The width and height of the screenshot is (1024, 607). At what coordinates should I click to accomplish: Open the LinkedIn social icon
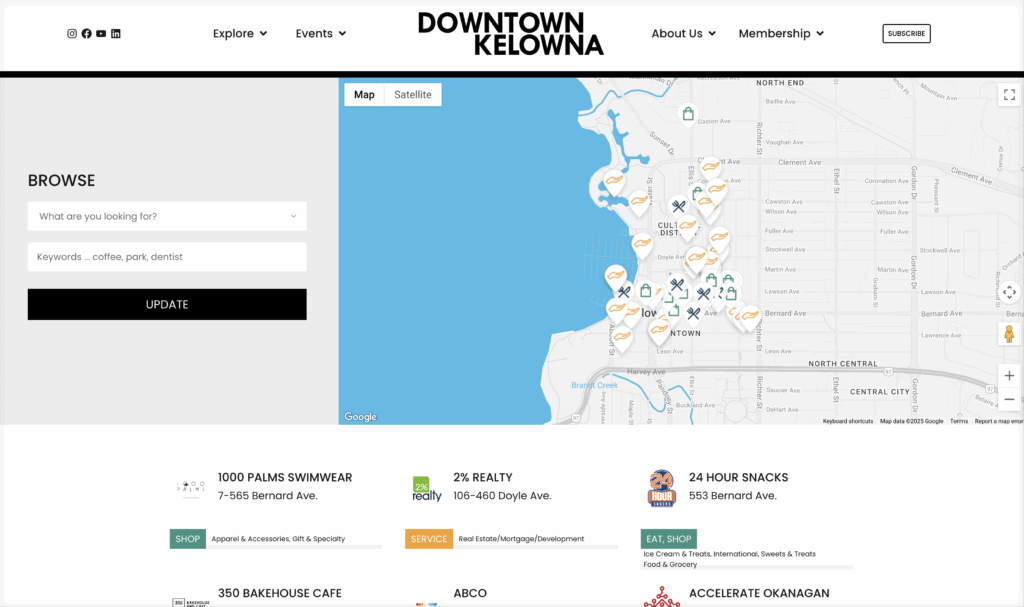coord(116,34)
